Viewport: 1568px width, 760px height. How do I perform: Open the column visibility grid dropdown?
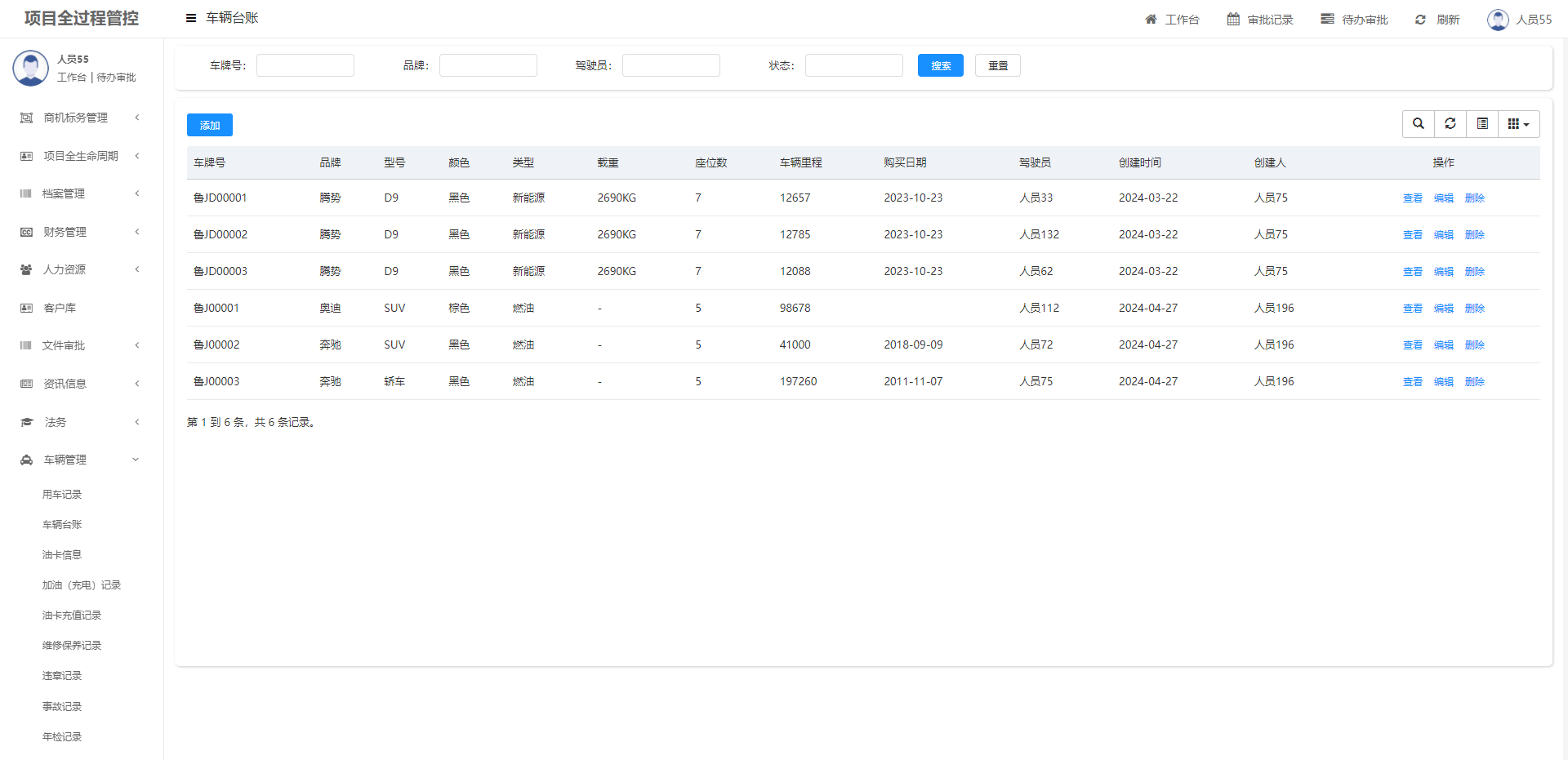tap(1518, 124)
